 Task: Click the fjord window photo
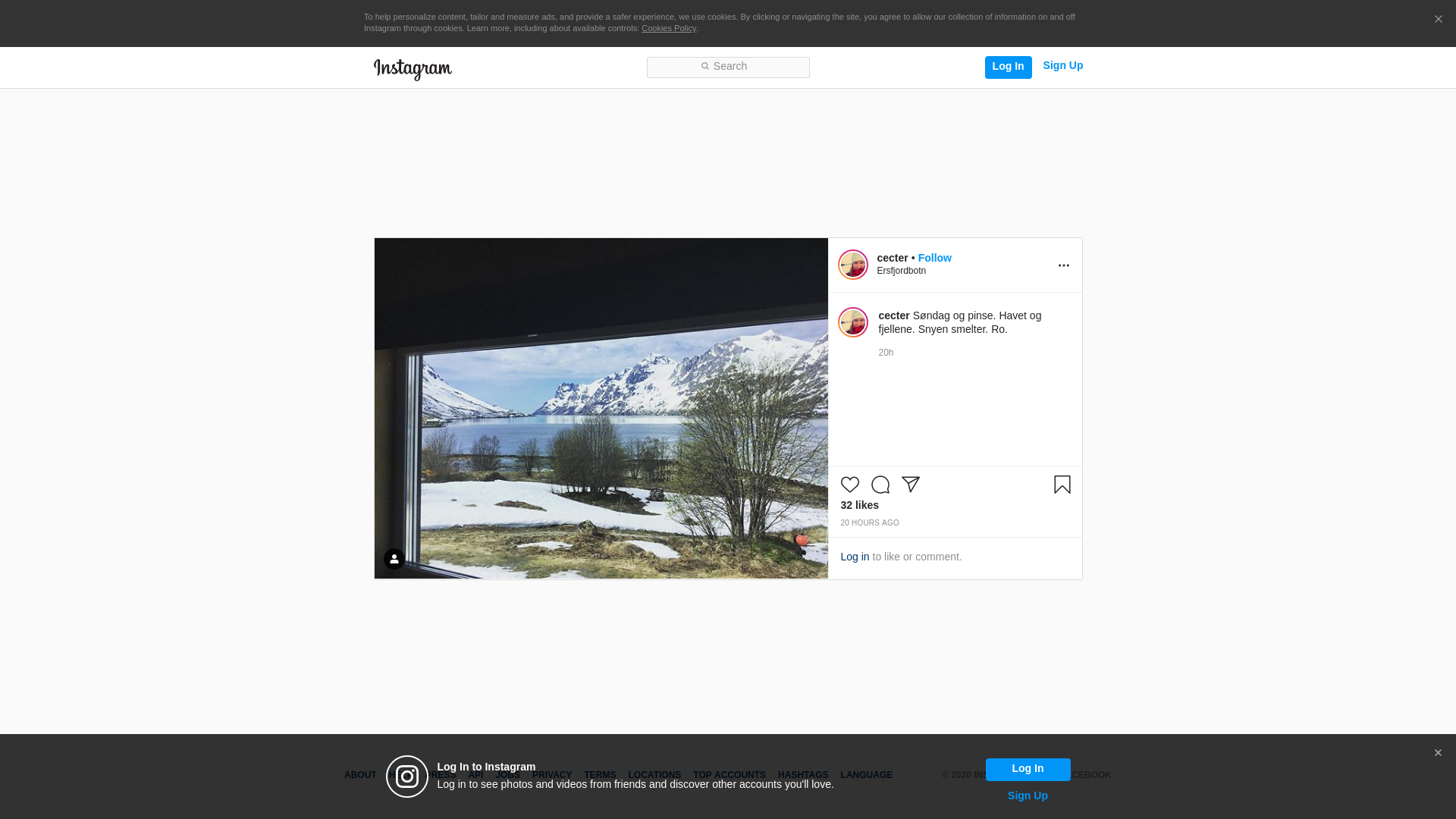coord(601,409)
